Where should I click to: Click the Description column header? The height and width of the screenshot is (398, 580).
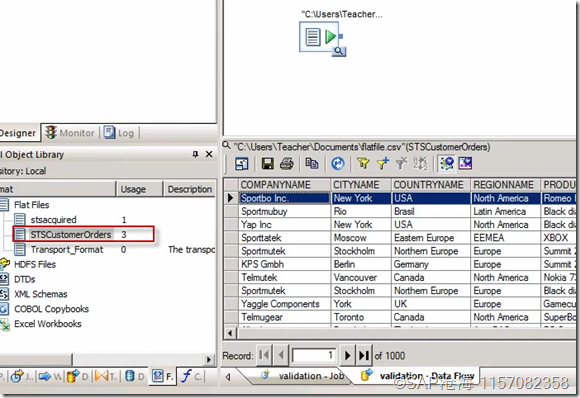(189, 189)
